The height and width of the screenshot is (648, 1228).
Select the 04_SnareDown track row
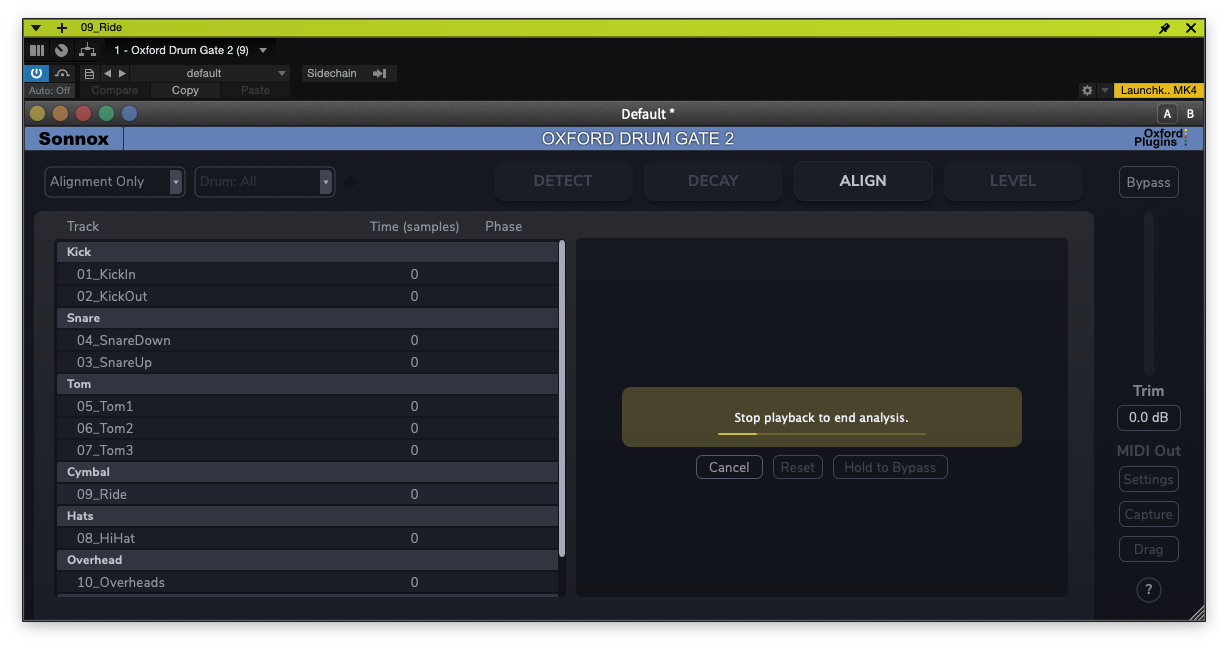[x=307, y=340]
